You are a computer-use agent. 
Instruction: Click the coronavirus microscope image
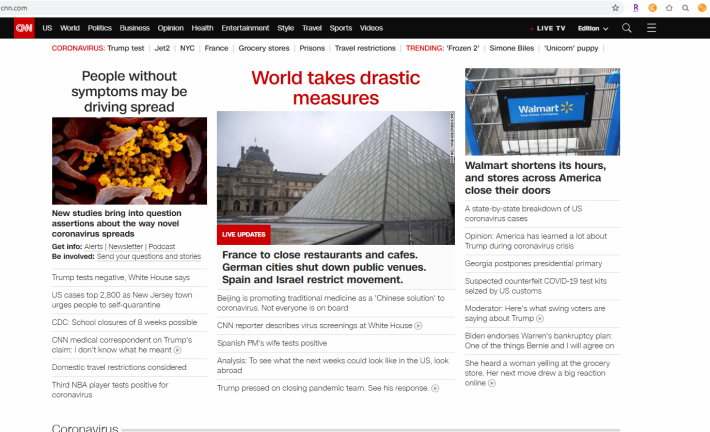tap(129, 161)
